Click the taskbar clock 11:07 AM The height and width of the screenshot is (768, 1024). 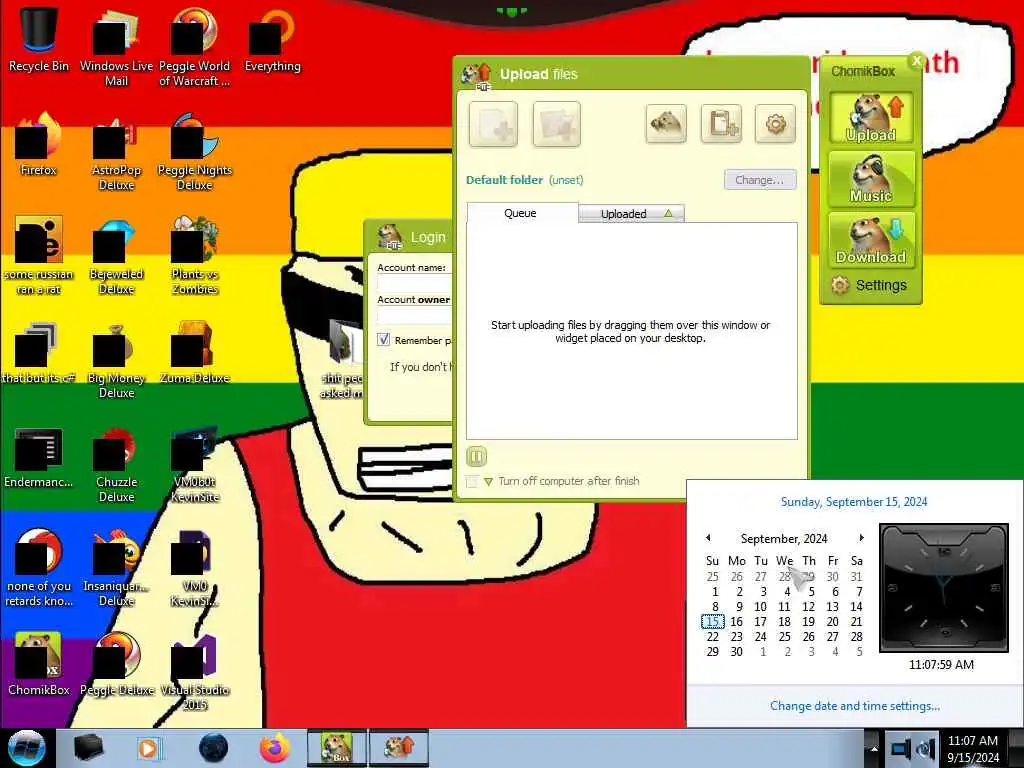[x=973, y=748]
